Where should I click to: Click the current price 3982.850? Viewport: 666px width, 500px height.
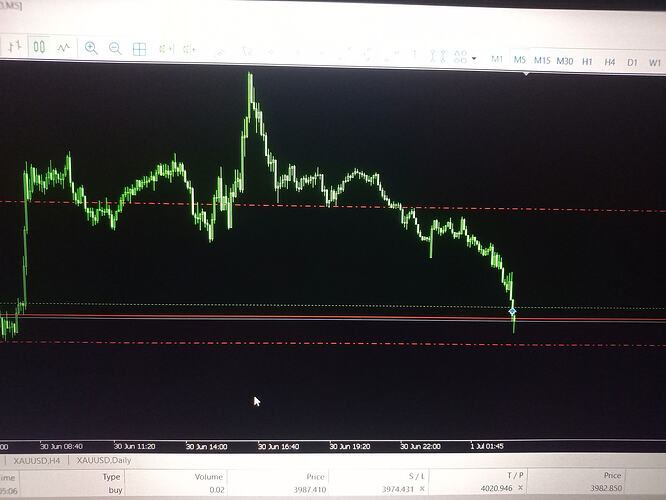606,489
